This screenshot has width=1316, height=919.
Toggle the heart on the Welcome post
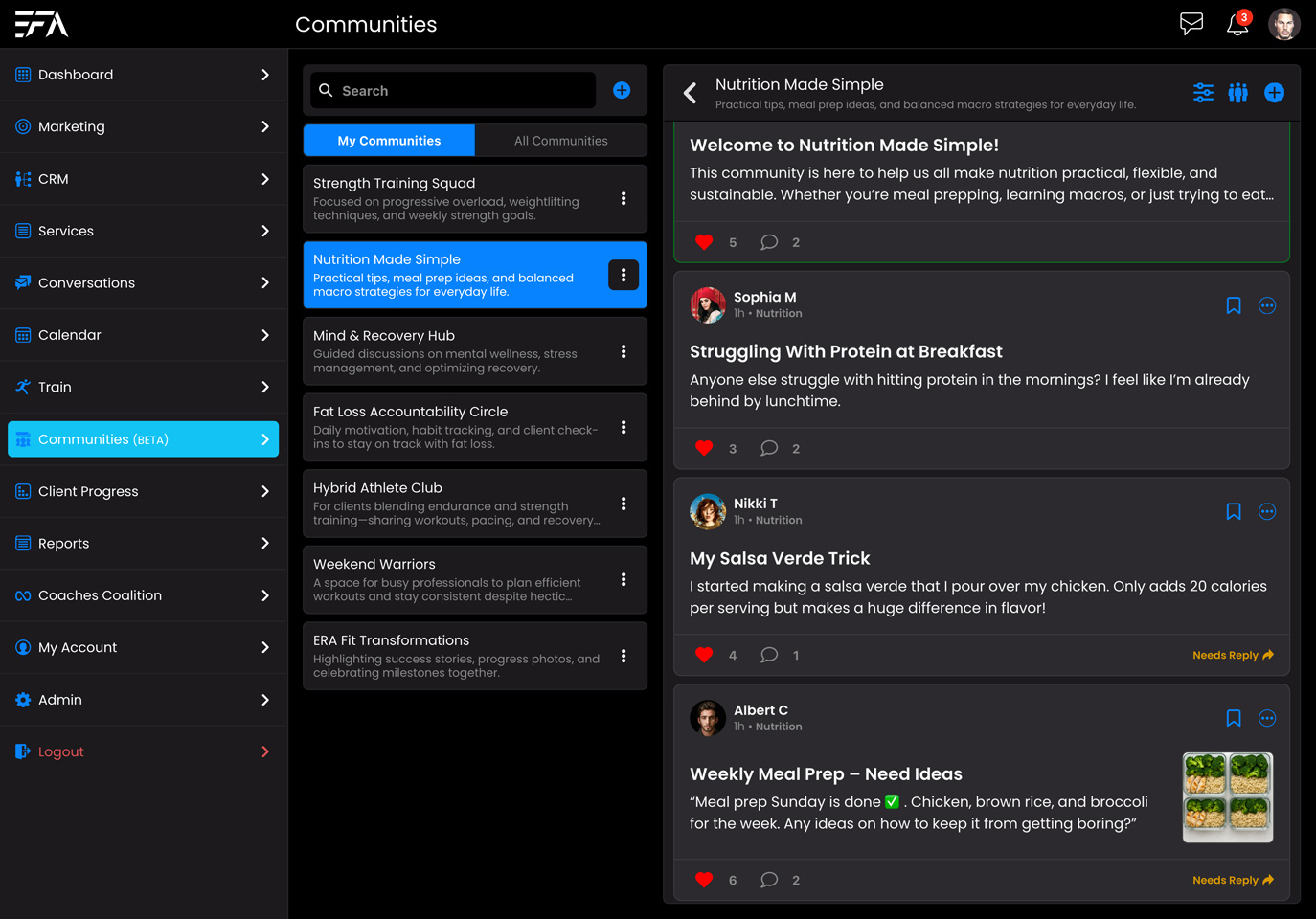[x=704, y=242]
